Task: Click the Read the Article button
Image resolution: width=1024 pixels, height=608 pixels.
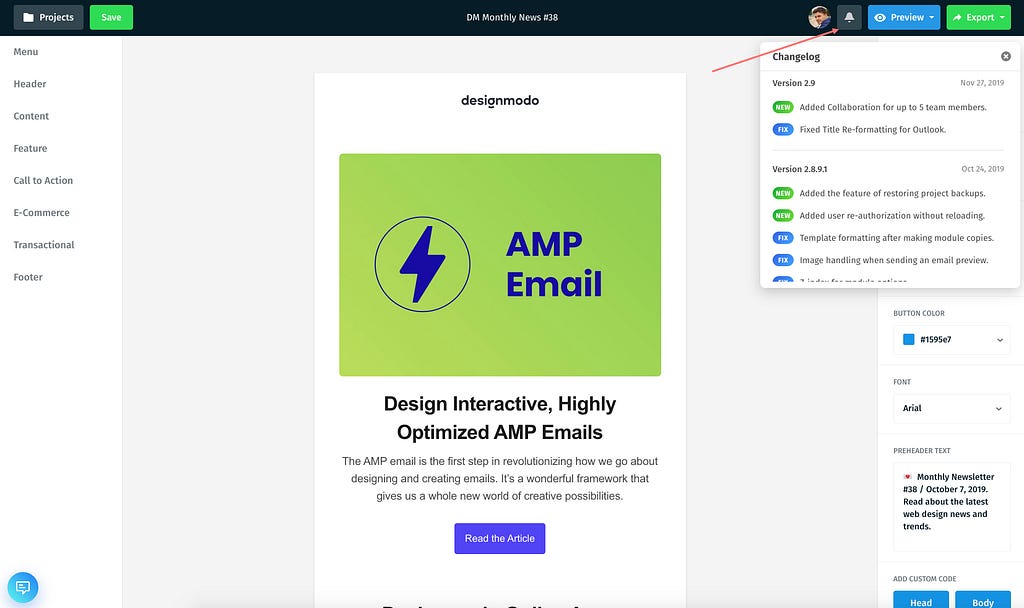Action: coord(500,538)
